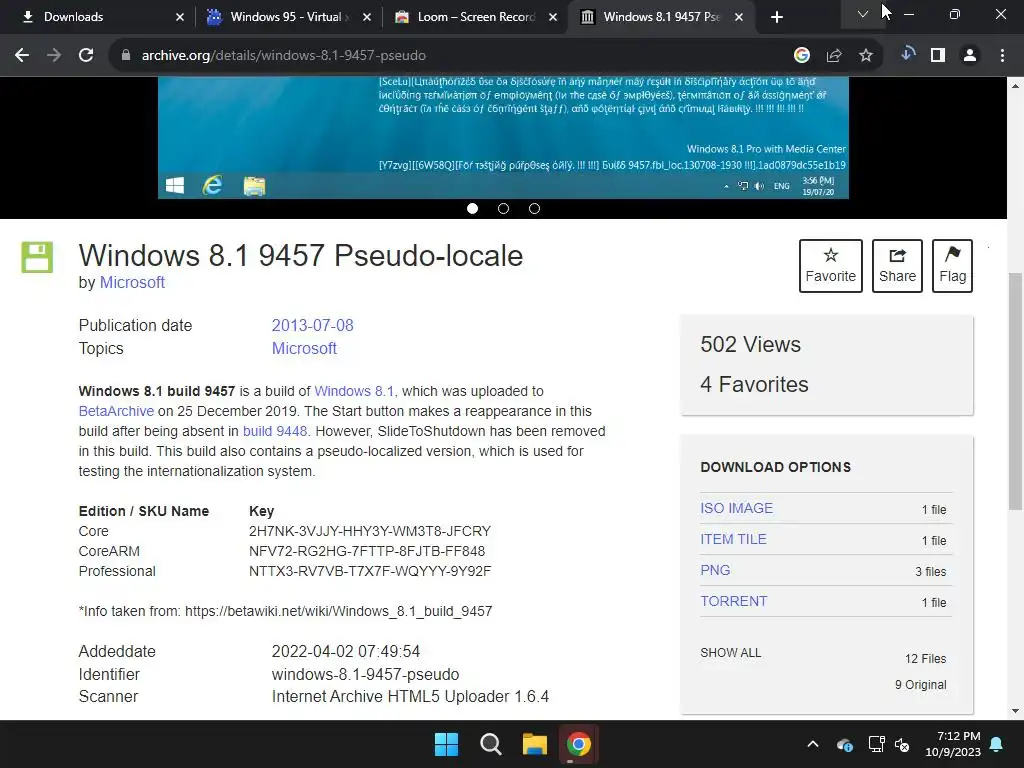This screenshot has width=1024, height=768.
Task: Click the Professional product key text
Action: [x=370, y=571]
